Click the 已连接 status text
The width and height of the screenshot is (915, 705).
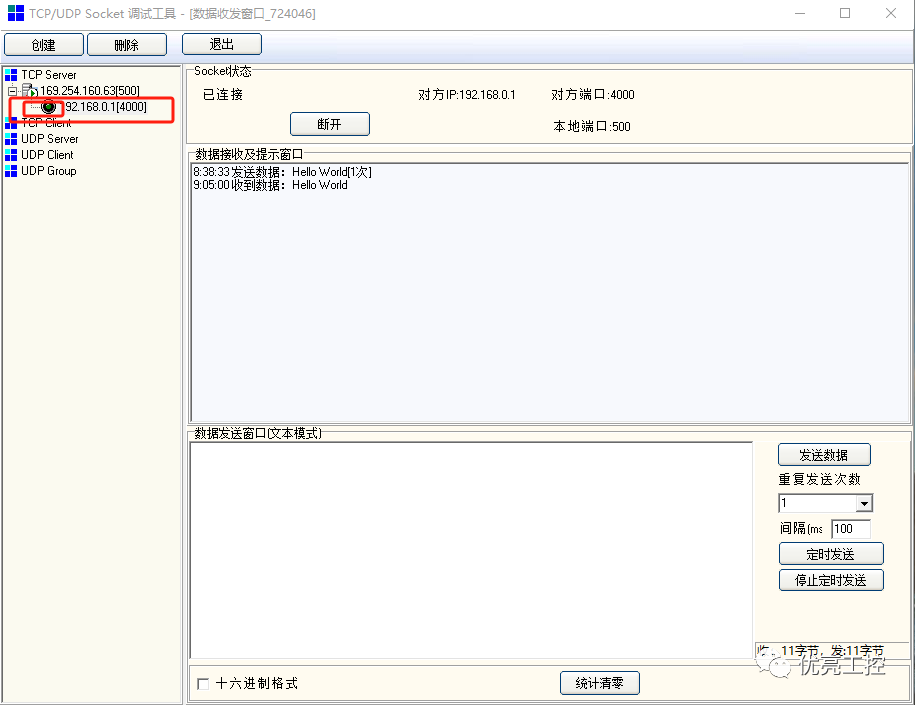coord(223,95)
